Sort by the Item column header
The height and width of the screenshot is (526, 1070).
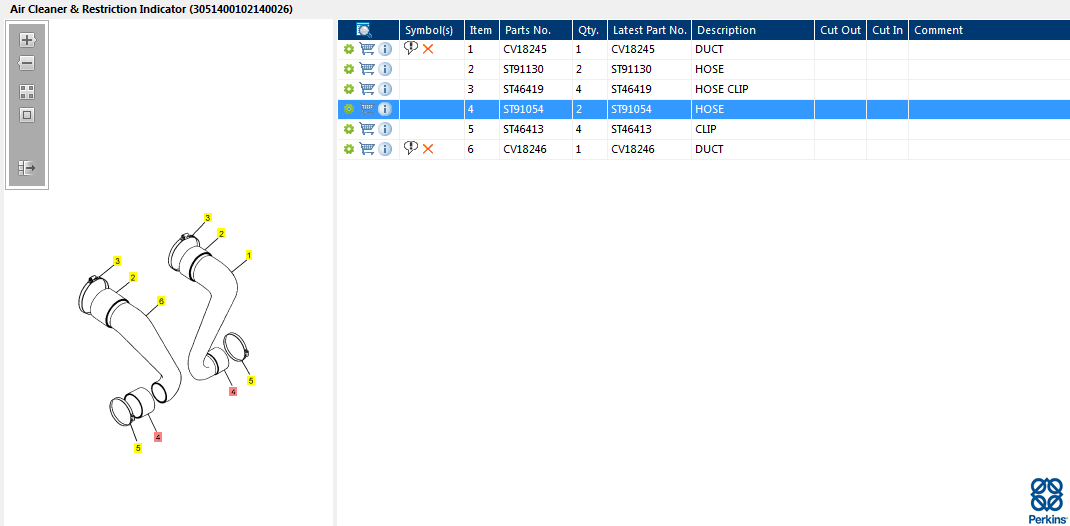pos(482,30)
